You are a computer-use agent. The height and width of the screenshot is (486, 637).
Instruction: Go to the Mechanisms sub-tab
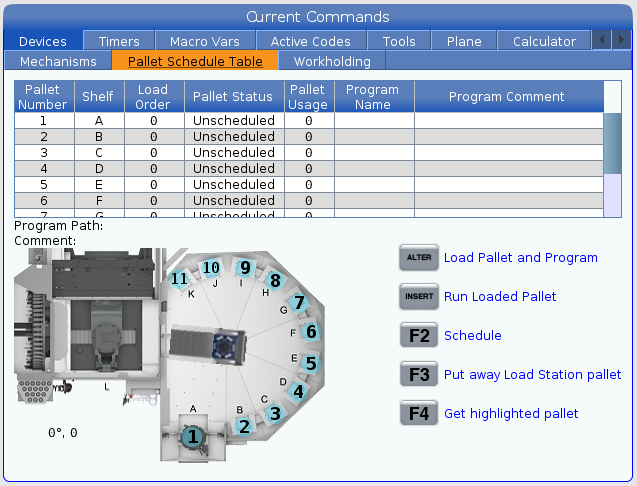(x=58, y=61)
